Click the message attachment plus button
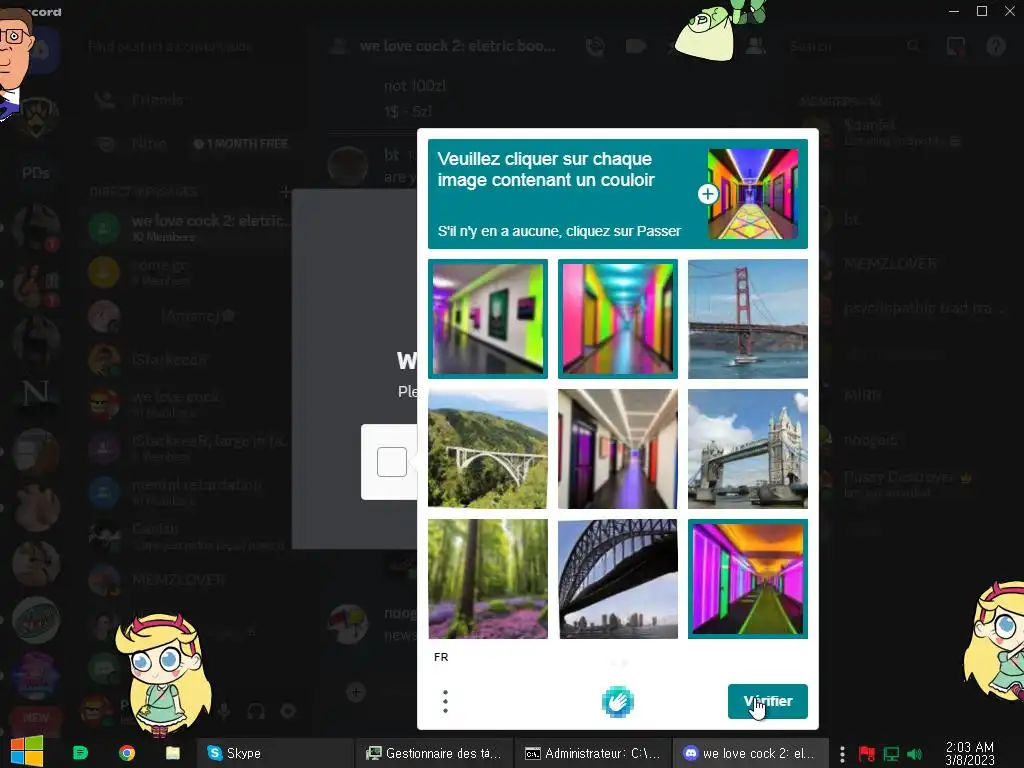Screen dimensions: 1024x768 click(356, 692)
